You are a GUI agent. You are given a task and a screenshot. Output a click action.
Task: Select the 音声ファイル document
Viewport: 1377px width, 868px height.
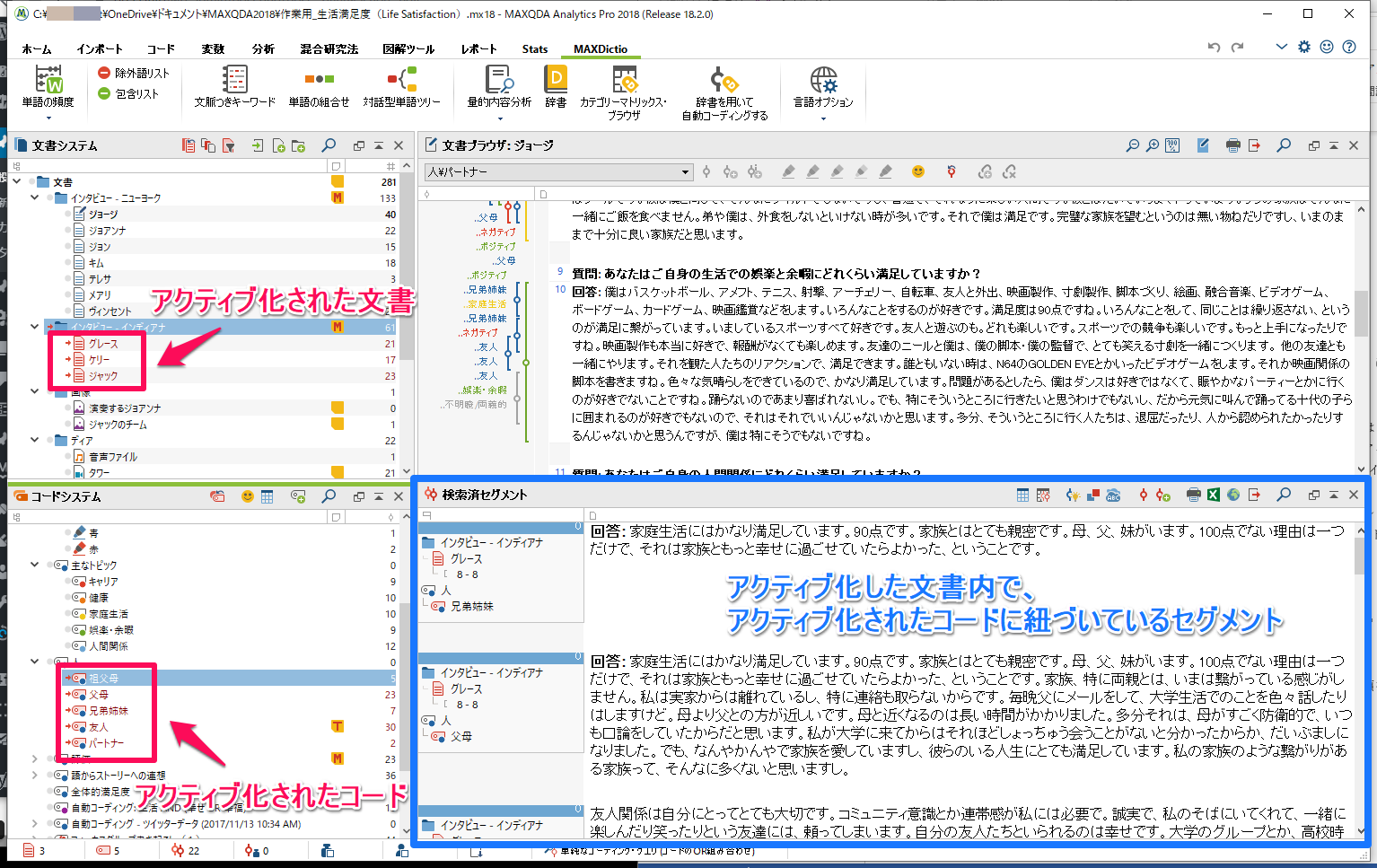click(112, 456)
